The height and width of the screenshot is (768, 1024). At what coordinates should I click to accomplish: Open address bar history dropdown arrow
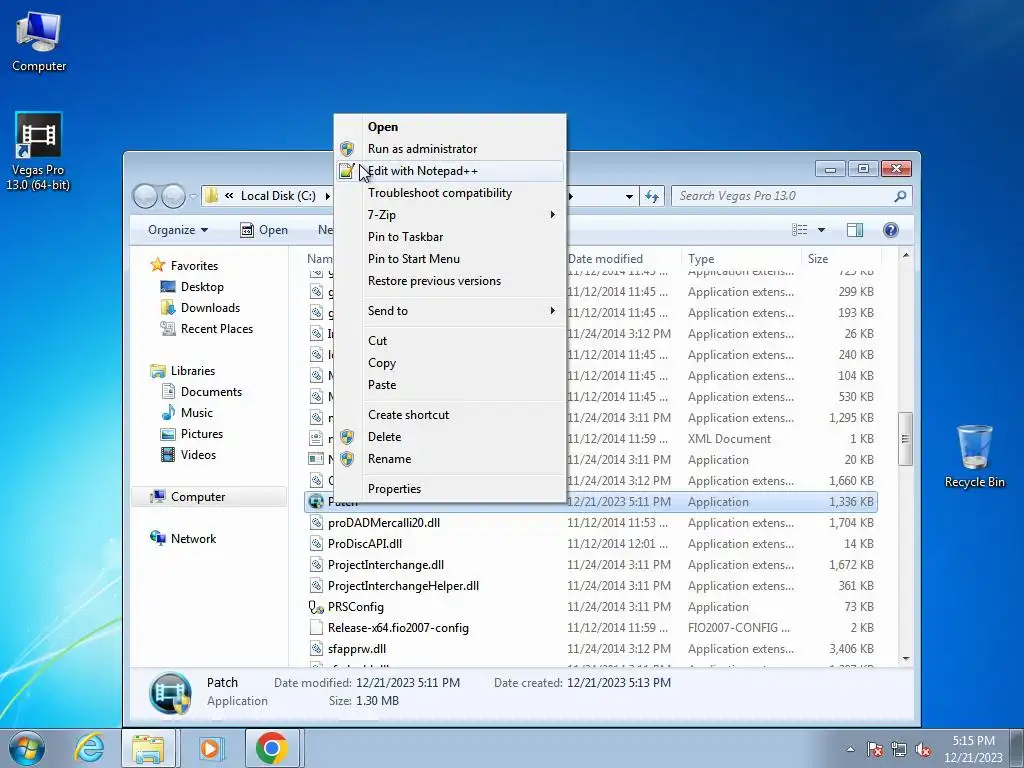629,196
